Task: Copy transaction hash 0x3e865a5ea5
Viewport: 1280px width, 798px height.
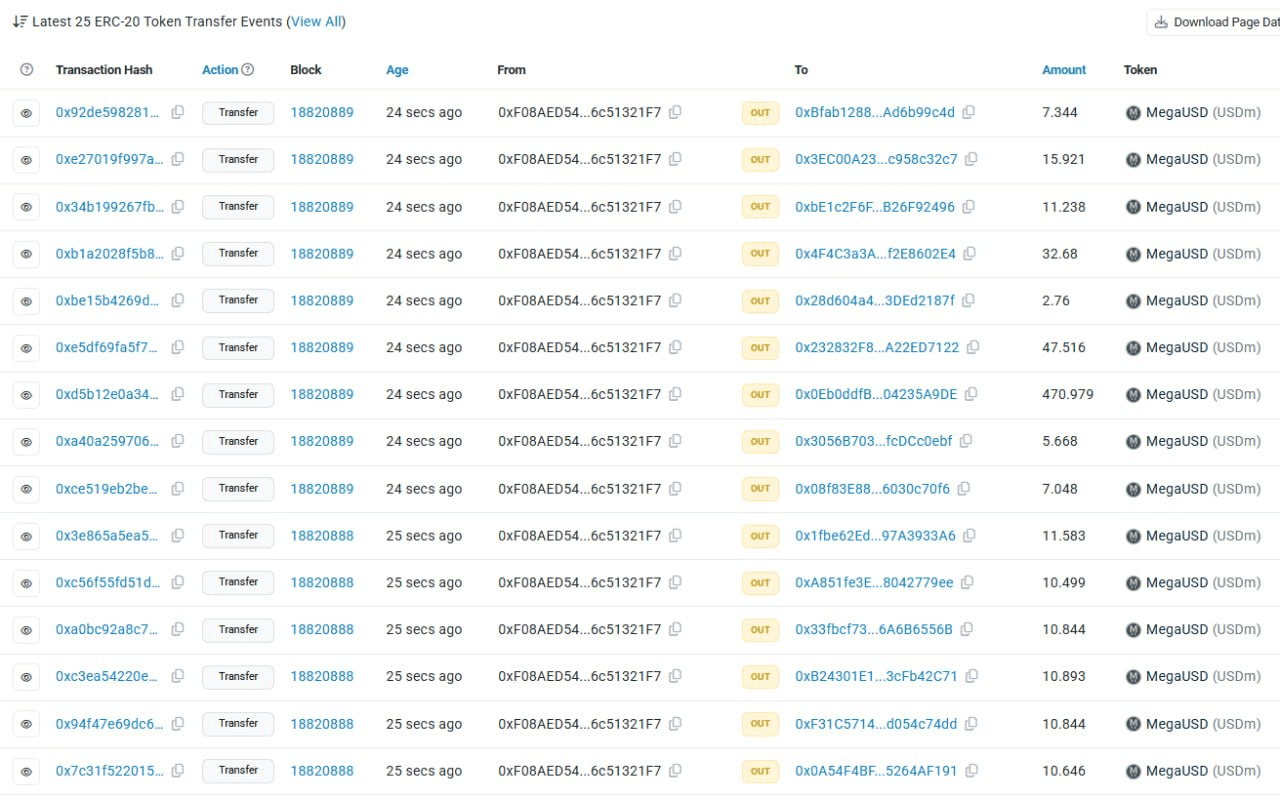Action: point(178,535)
